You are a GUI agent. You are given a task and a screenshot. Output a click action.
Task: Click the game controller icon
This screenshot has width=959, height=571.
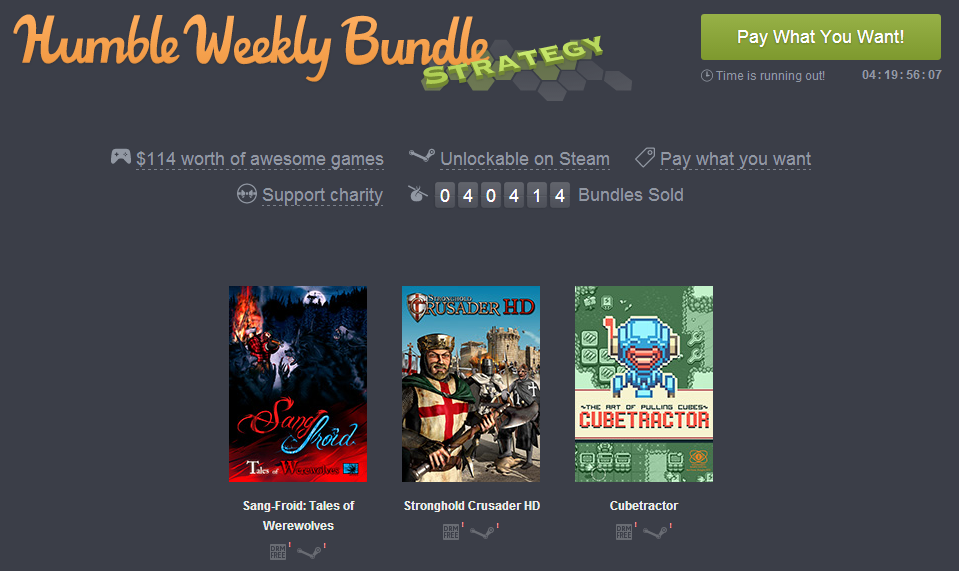[120, 157]
